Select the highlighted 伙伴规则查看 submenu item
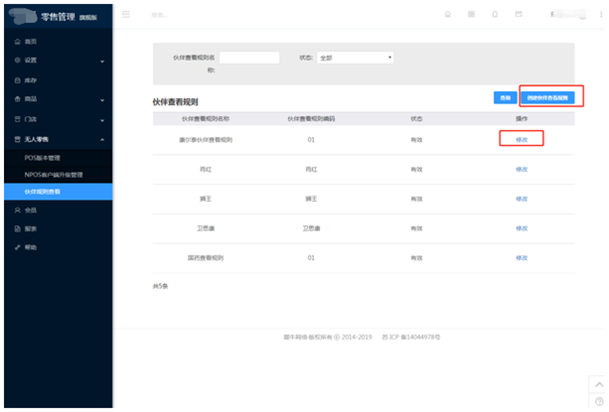 58,192
